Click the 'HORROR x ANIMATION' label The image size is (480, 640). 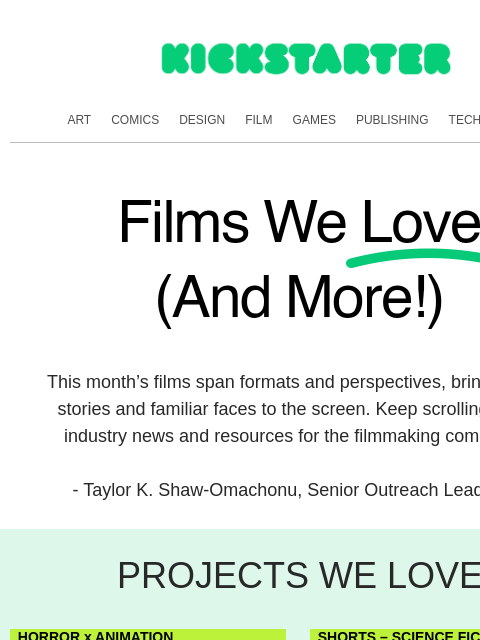(x=96, y=636)
